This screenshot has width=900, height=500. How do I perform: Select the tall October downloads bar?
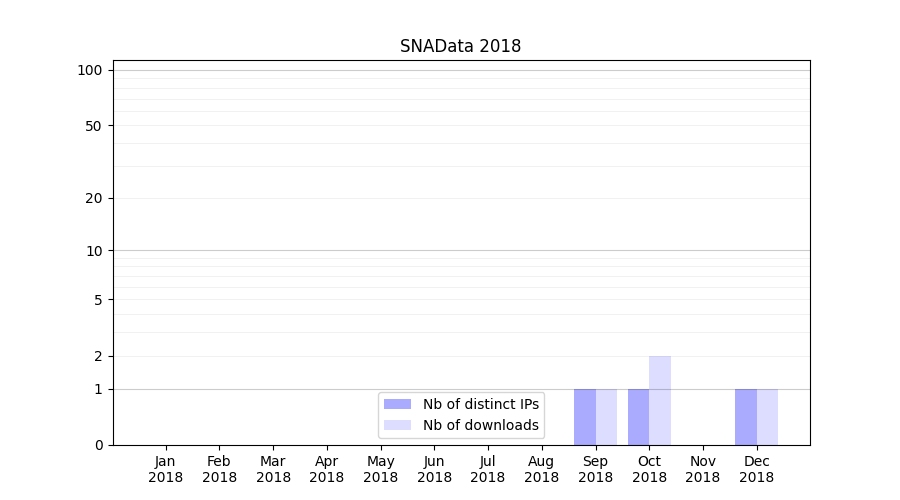(660, 400)
